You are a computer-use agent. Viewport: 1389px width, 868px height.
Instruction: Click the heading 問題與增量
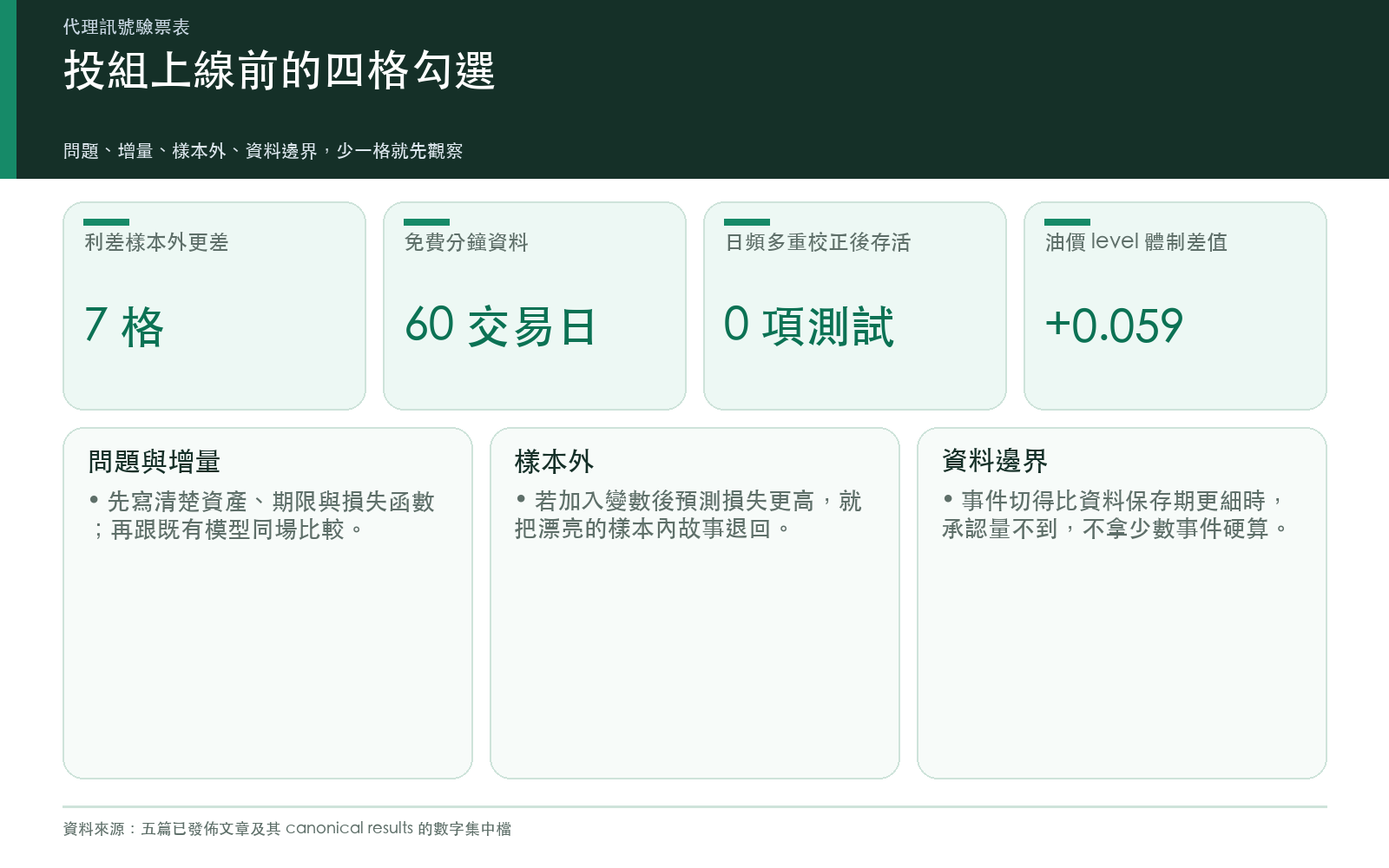tap(155, 461)
